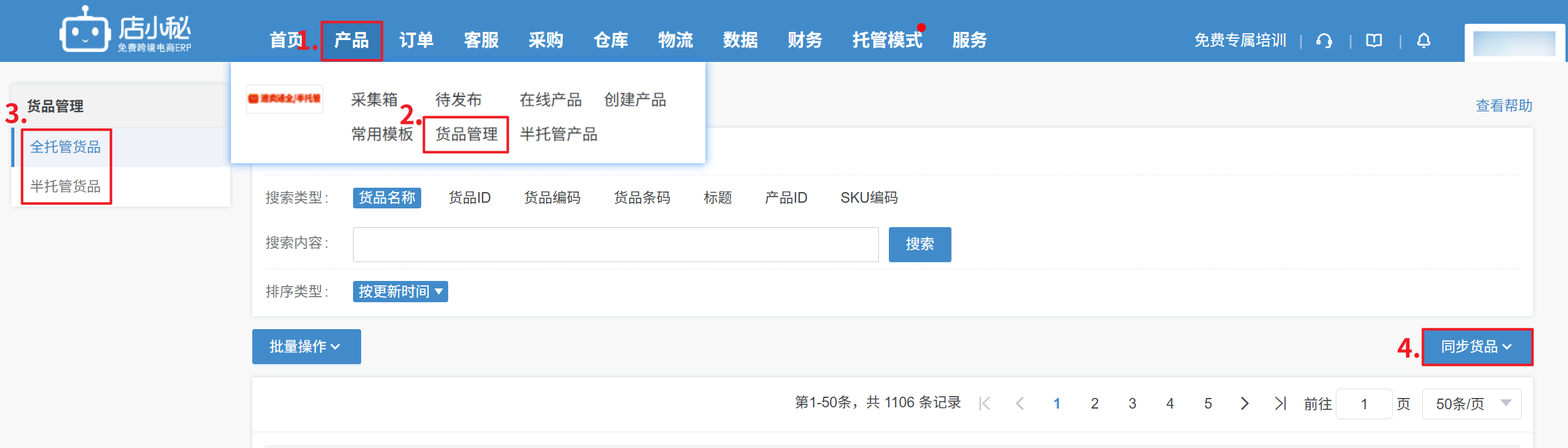Go to previous page arrow

(1020, 404)
